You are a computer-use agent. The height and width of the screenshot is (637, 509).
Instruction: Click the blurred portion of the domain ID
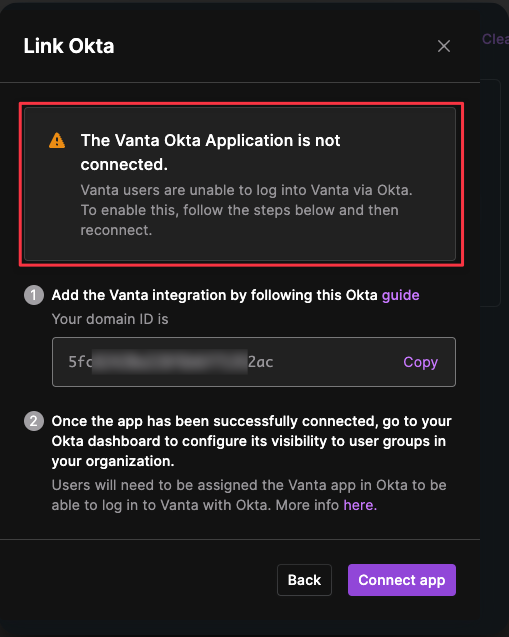click(170, 362)
